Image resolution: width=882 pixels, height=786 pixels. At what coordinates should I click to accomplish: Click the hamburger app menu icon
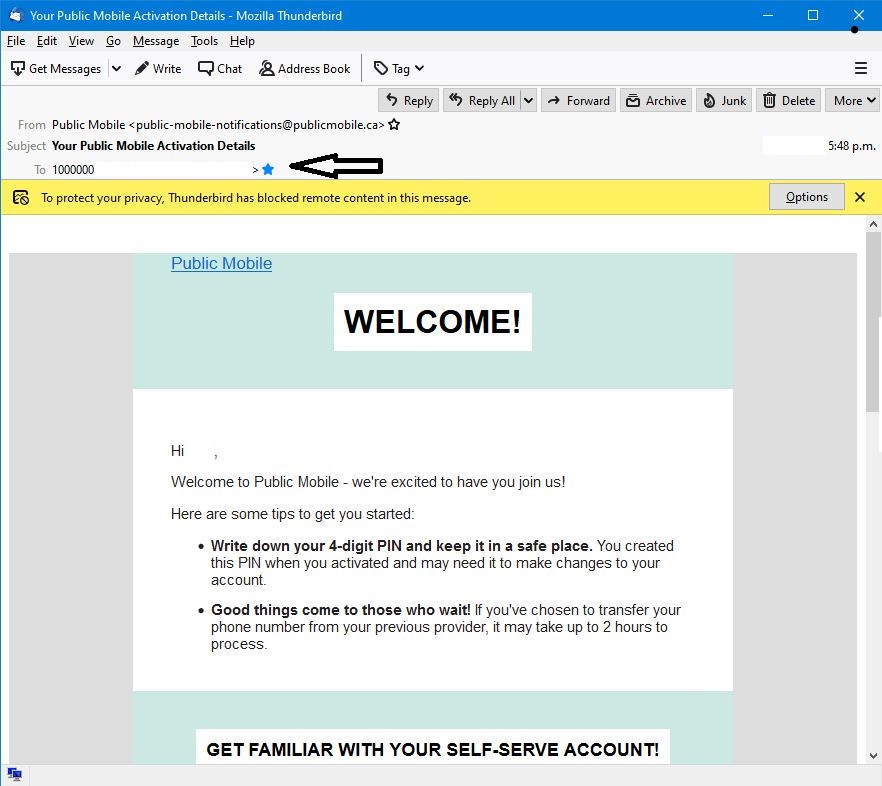pyautogui.click(x=860, y=69)
